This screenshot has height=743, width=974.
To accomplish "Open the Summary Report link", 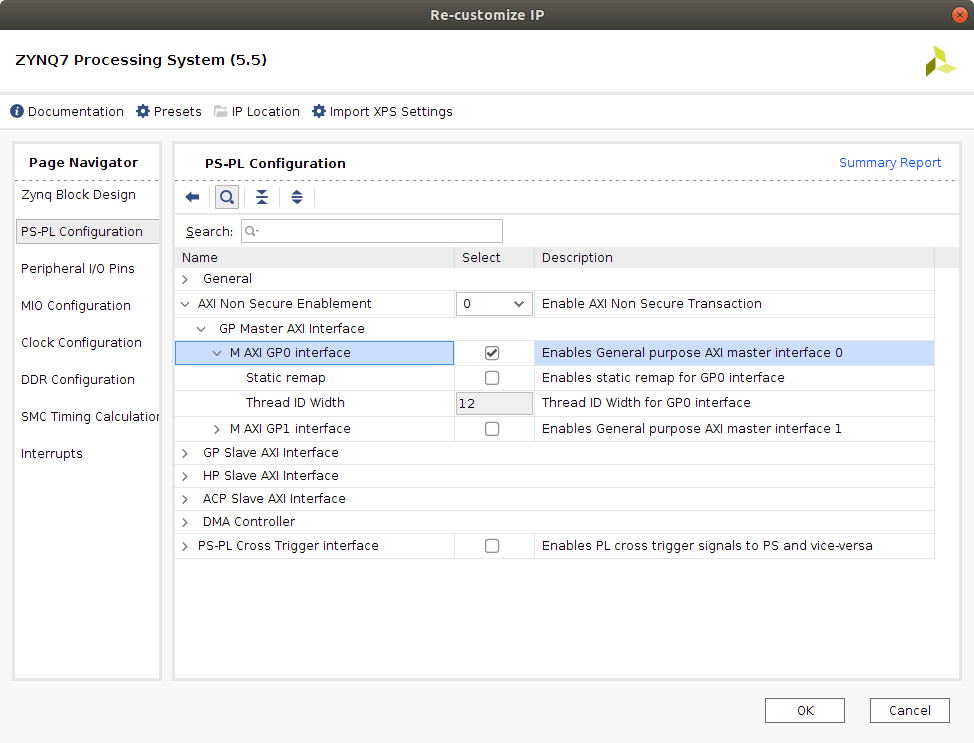I will 890,163.
